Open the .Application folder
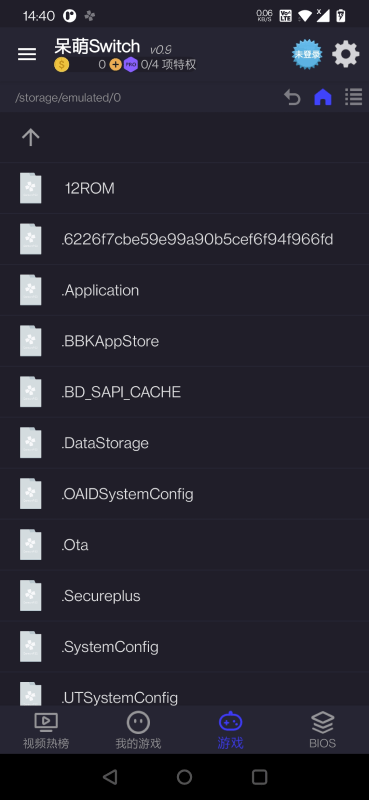The image size is (369, 800). (184, 290)
